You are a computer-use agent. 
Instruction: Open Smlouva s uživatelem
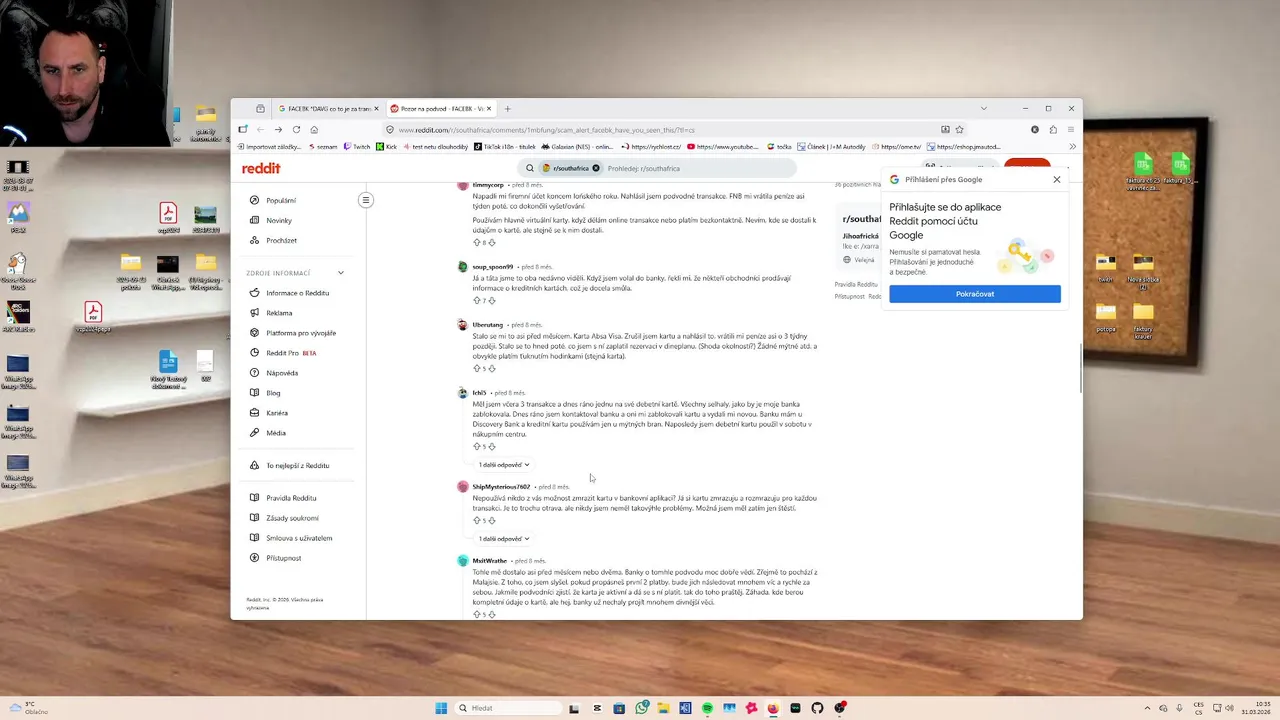pos(298,538)
